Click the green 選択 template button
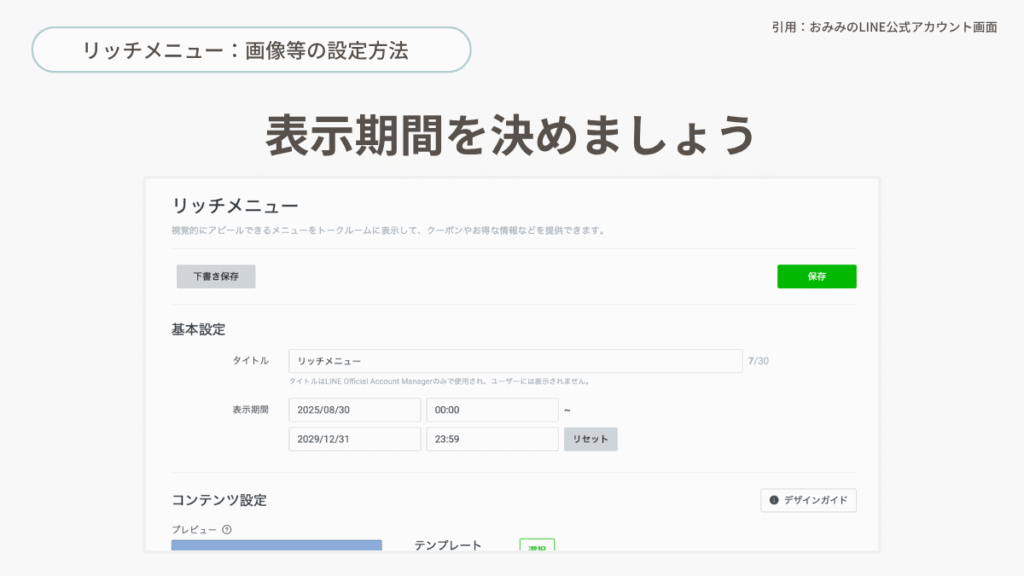The width and height of the screenshot is (1024, 576). (537, 546)
